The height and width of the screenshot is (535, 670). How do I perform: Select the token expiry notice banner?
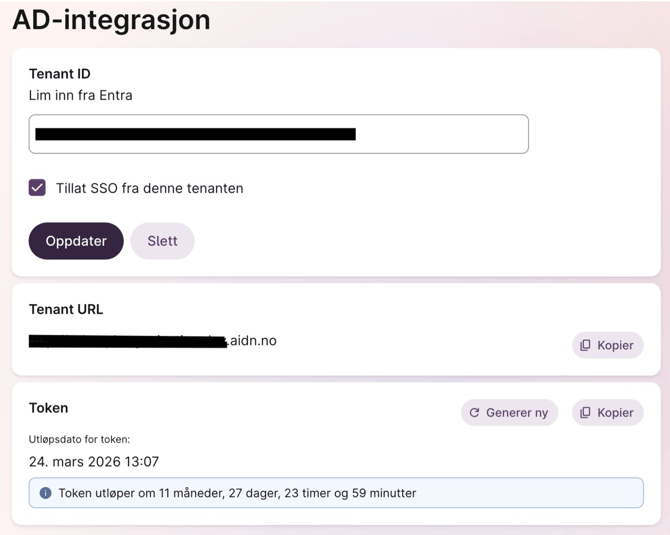pos(336,493)
